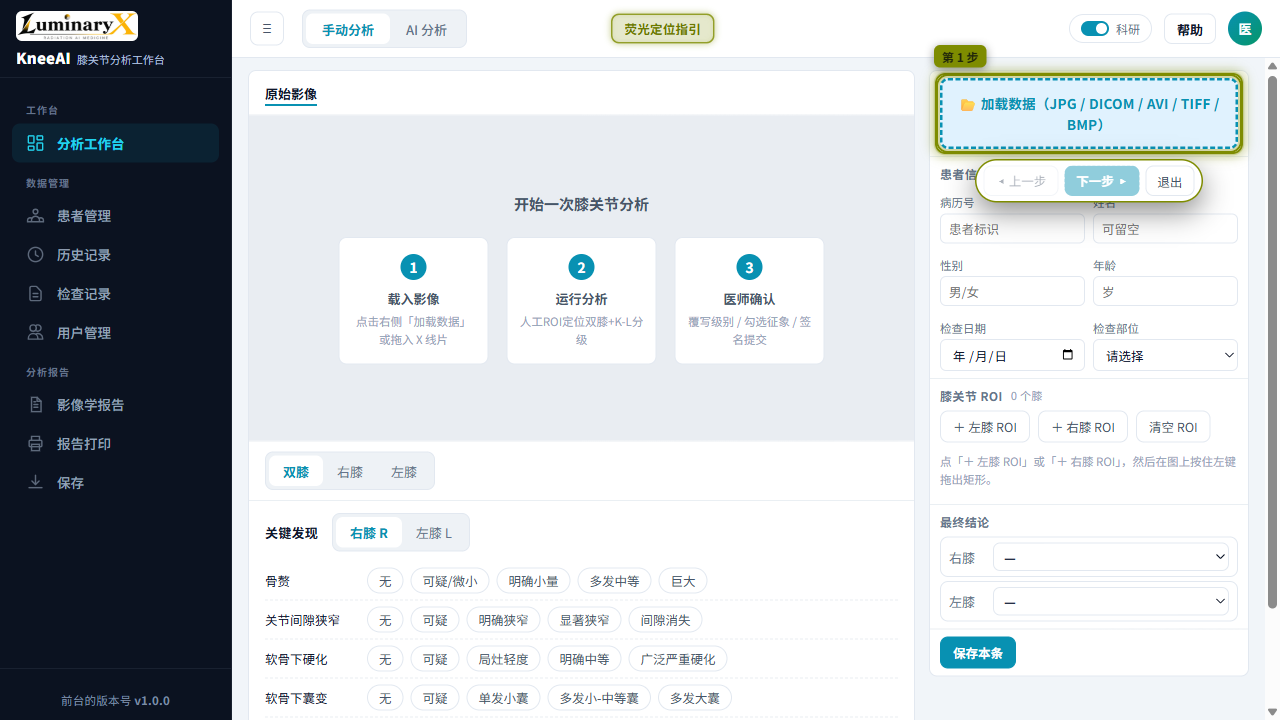
Task: Open the 右膝 final conclusion dropdown
Action: pos(1111,557)
